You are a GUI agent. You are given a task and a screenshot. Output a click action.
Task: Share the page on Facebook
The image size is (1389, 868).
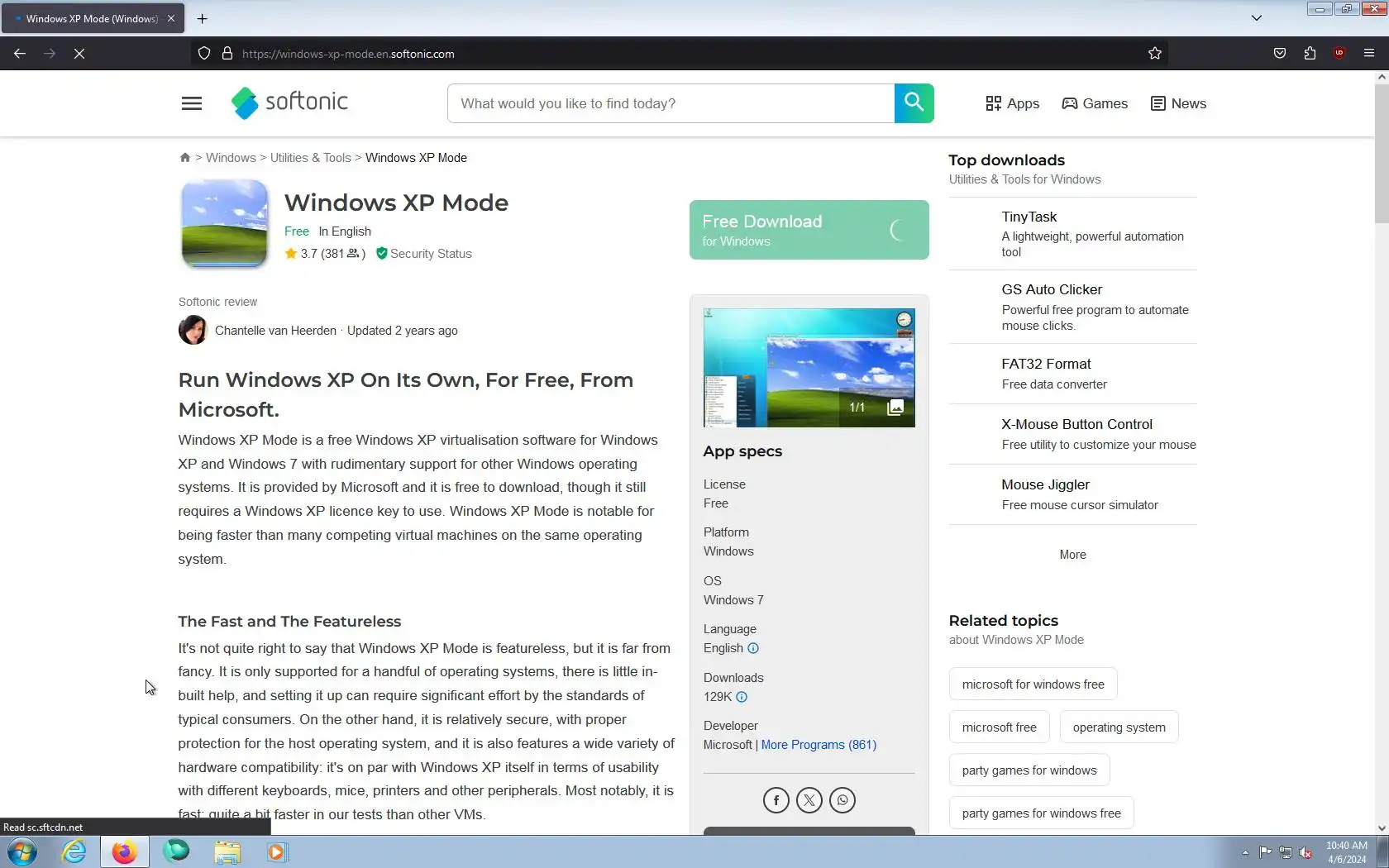tap(776, 800)
